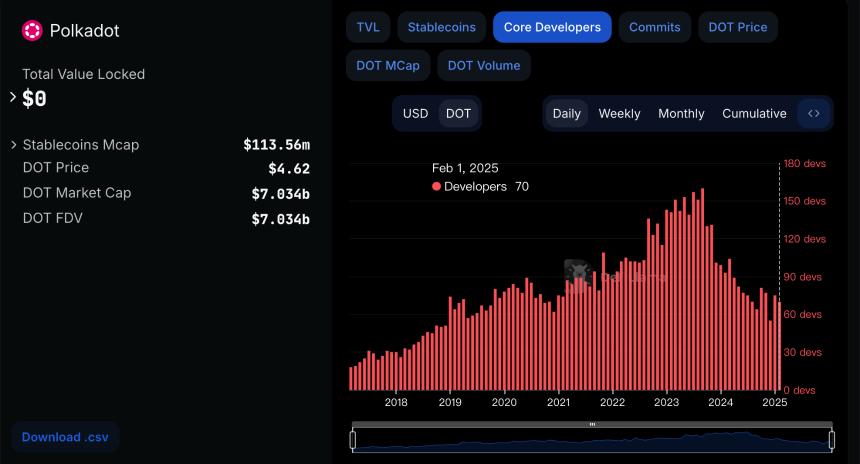Viewport: 860px width, 464px height.
Task: Download the .csv data file
Action: 65,437
